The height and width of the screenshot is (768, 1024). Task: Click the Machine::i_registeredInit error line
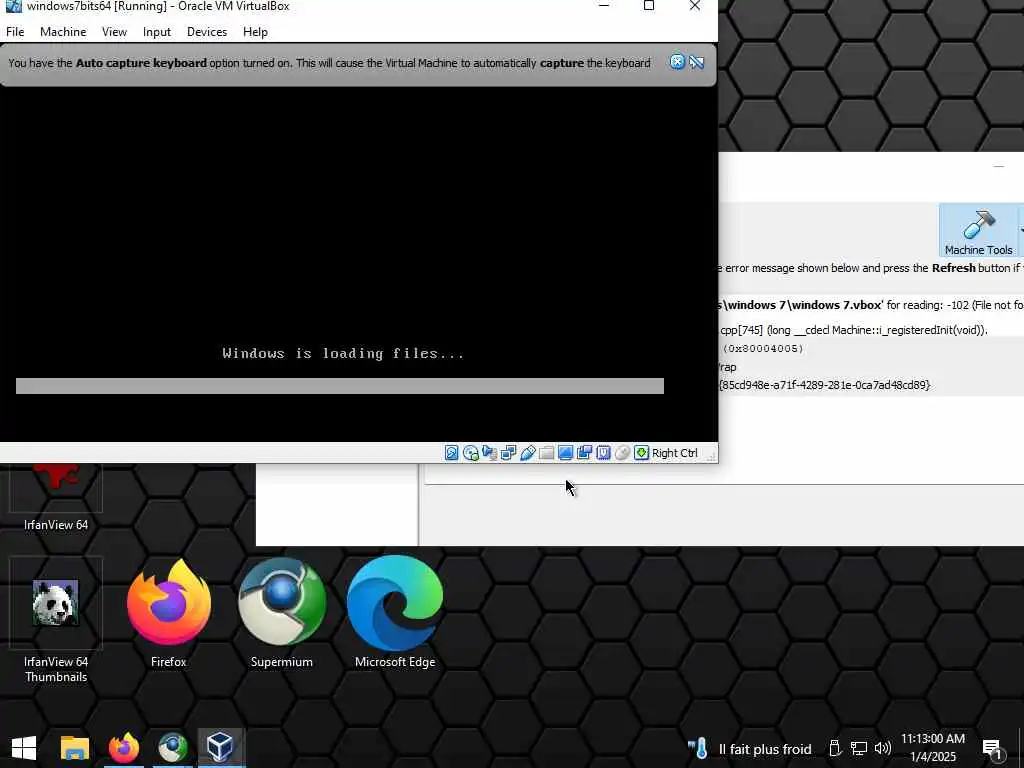pos(854,330)
